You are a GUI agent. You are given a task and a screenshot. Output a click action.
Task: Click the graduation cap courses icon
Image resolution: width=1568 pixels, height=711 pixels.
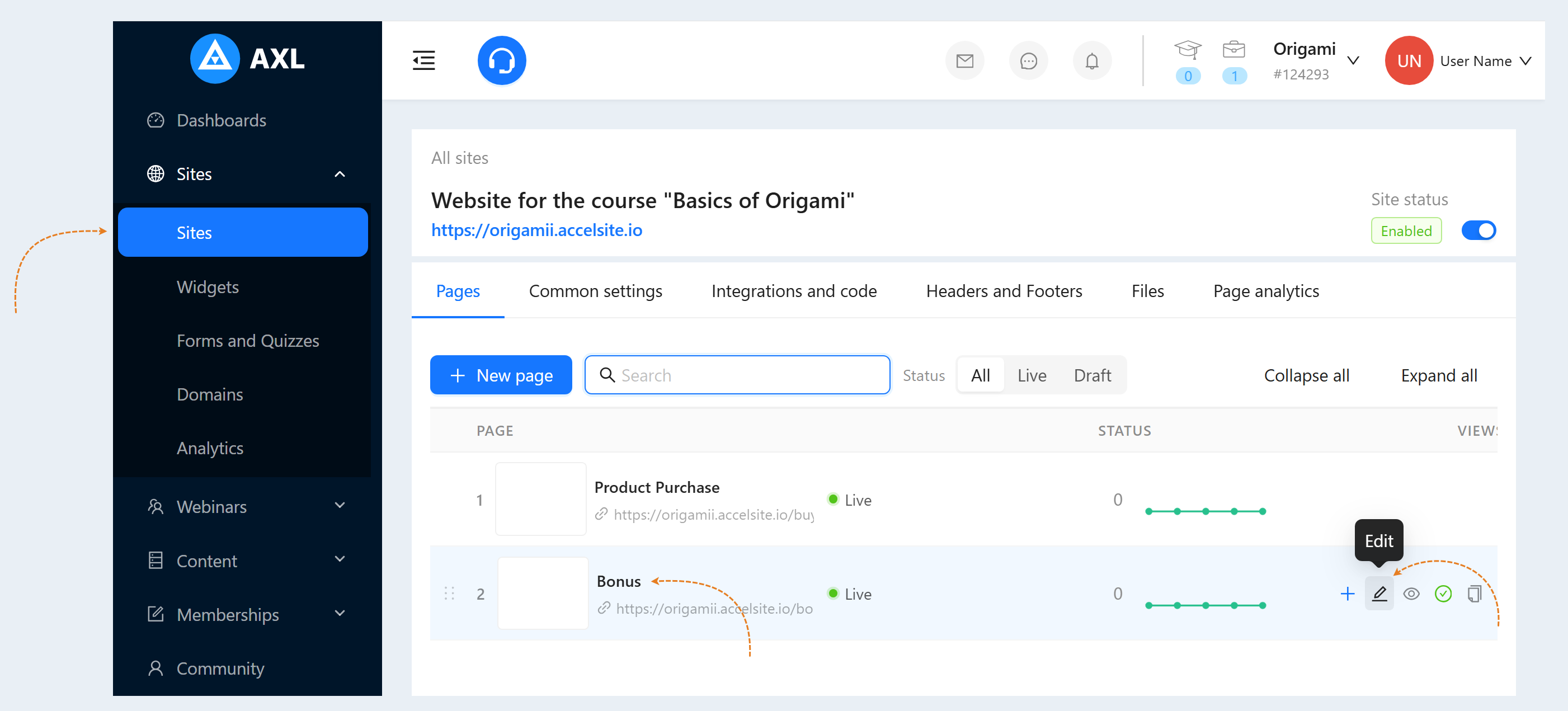(1188, 49)
